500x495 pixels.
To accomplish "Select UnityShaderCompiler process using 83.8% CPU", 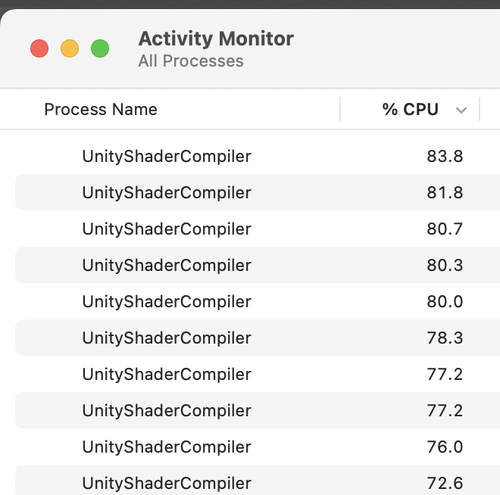I will point(257,156).
